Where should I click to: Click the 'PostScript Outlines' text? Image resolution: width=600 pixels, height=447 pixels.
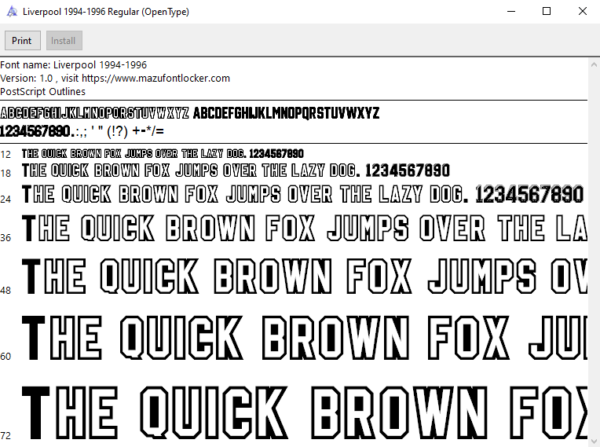42,91
